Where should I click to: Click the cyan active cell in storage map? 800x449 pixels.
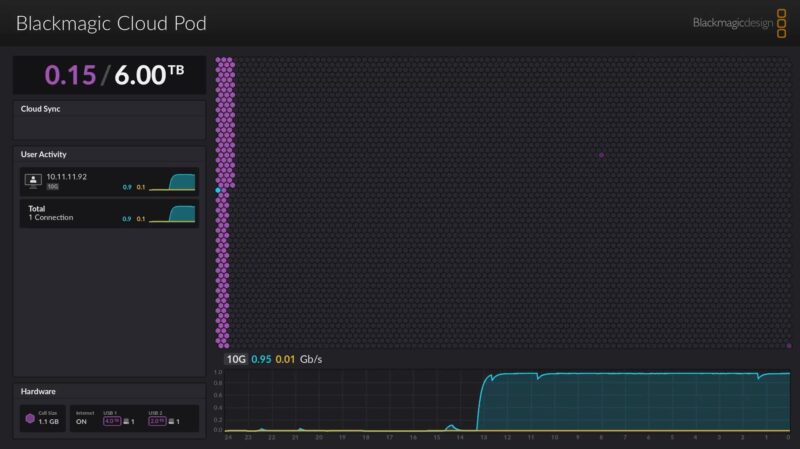[218, 190]
